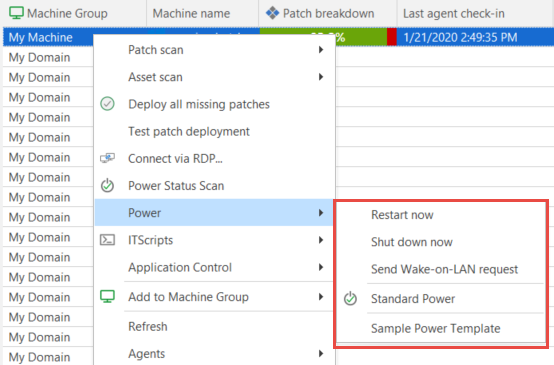Choose Restart now in Power submenu
The image size is (554, 365).
click(x=440, y=215)
